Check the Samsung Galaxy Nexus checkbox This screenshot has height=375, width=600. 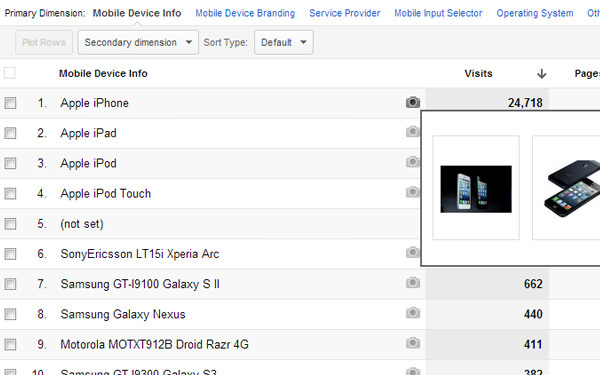tap(10, 314)
